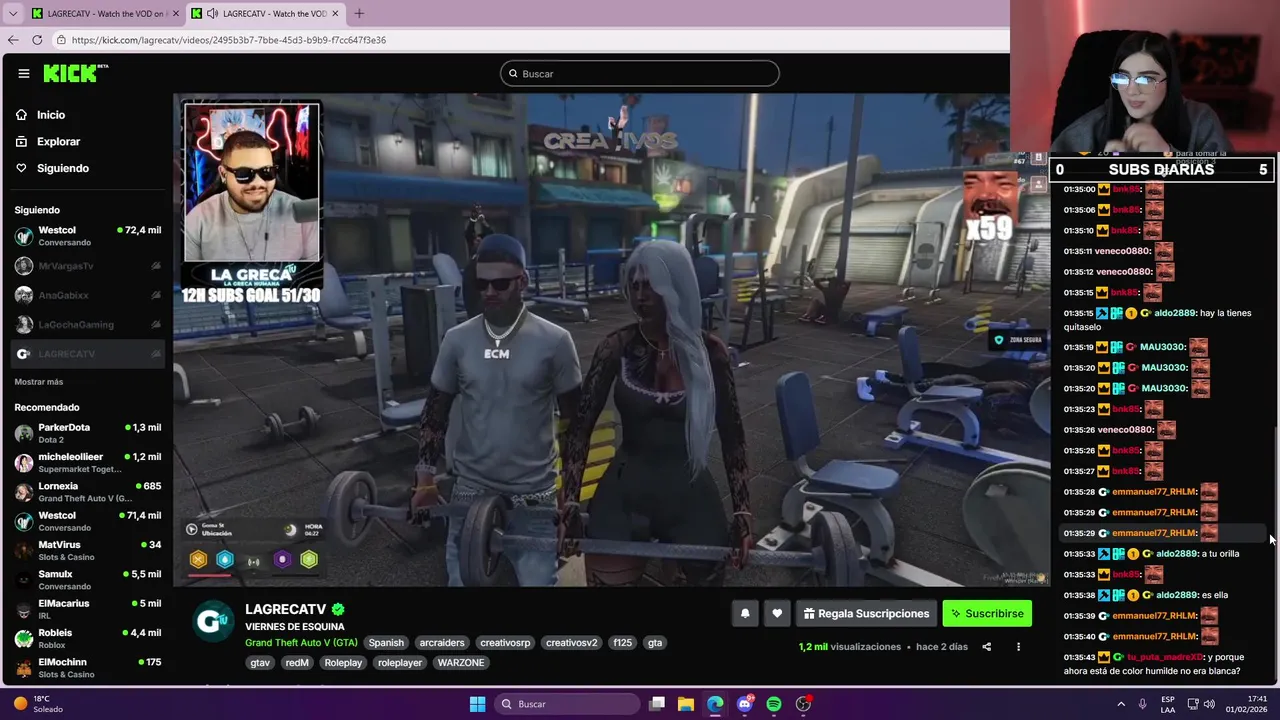The width and height of the screenshot is (1280, 720).
Task: Open Explorar in the sidebar
Action: pos(58,142)
